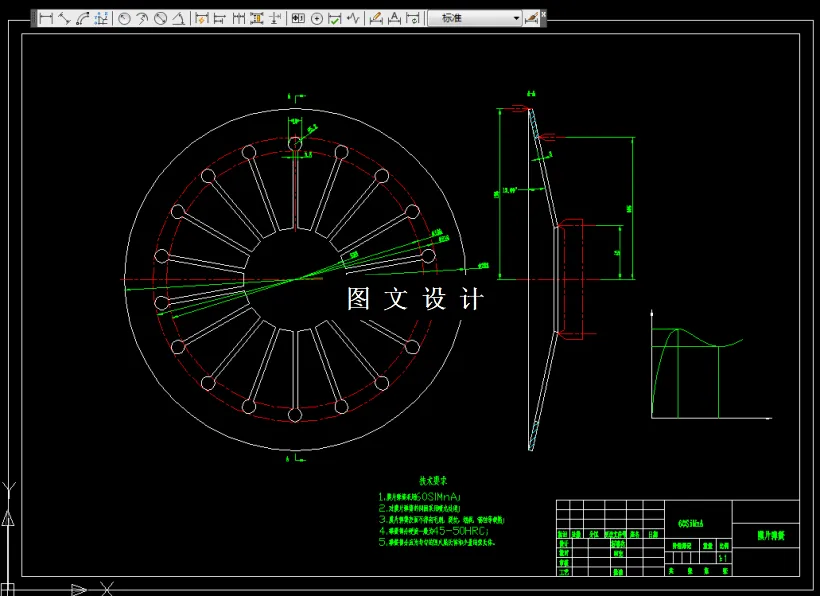Viewport: 820px width, 596px height.
Task: Choose the Diameter dimension tool
Action: pos(160,18)
